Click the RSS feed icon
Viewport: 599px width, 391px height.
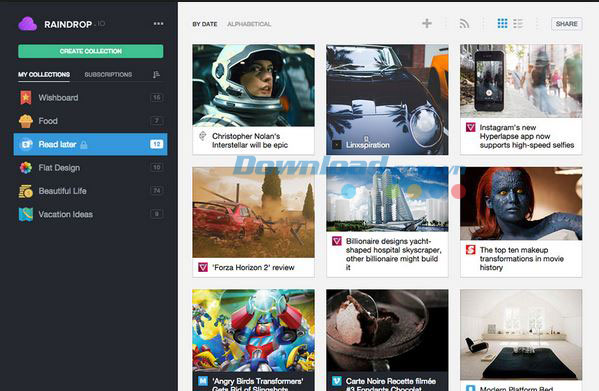click(464, 24)
